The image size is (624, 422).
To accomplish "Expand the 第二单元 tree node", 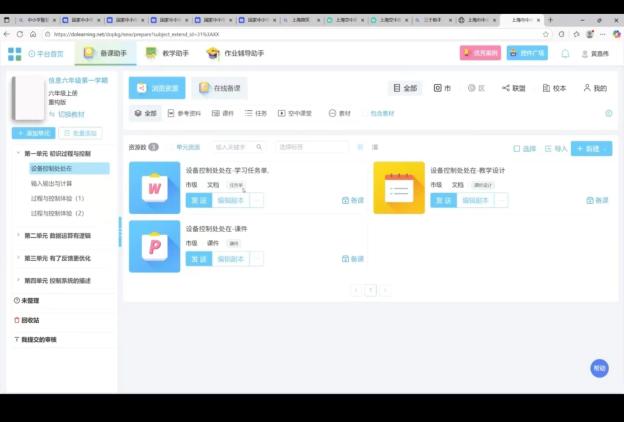I will click(18, 236).
